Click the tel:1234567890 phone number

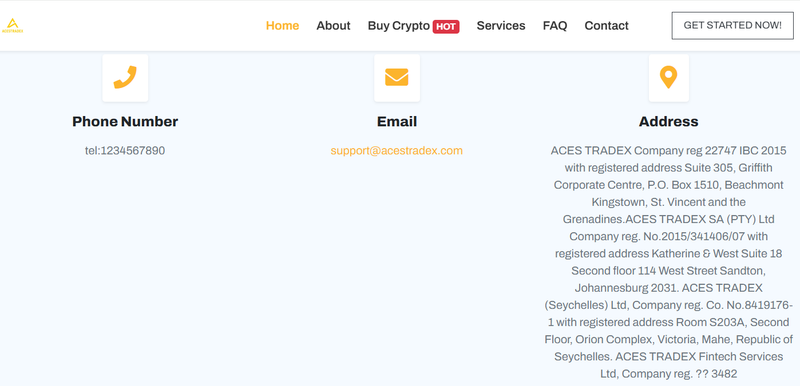pyautogui.click(x=125, y=150)
